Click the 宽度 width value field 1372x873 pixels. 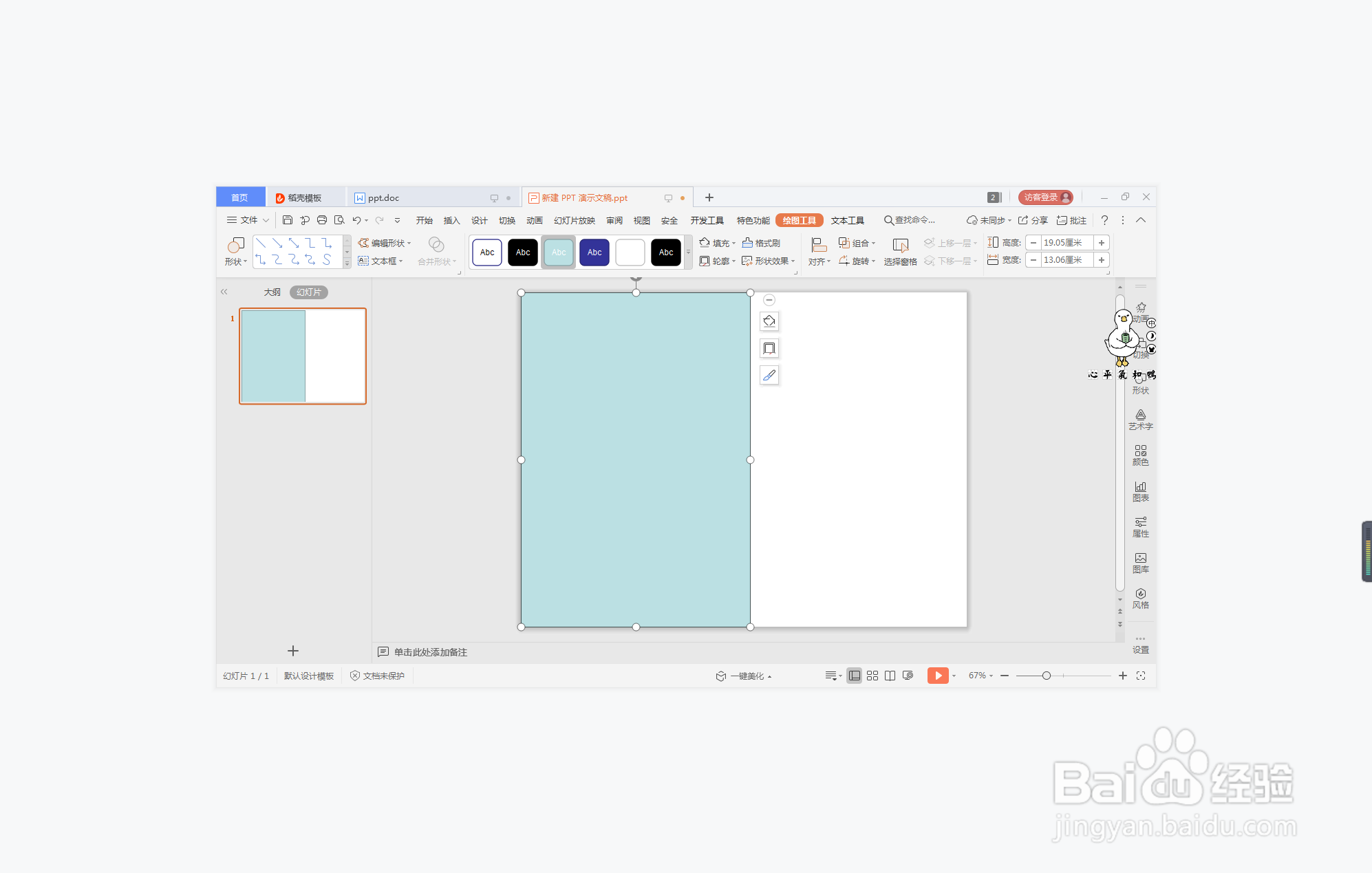1067,260
